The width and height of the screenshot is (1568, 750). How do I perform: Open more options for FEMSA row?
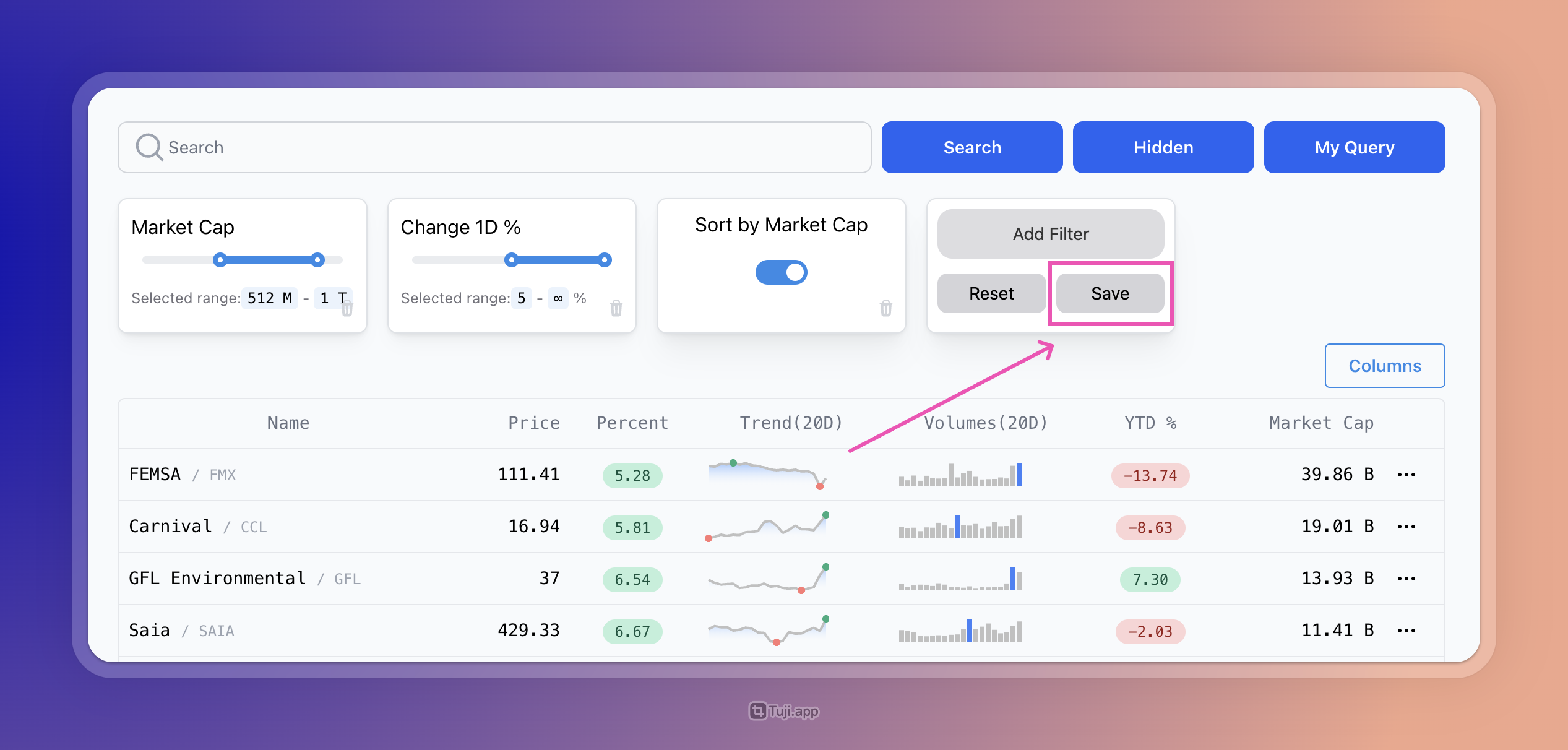click(1406, 475)
